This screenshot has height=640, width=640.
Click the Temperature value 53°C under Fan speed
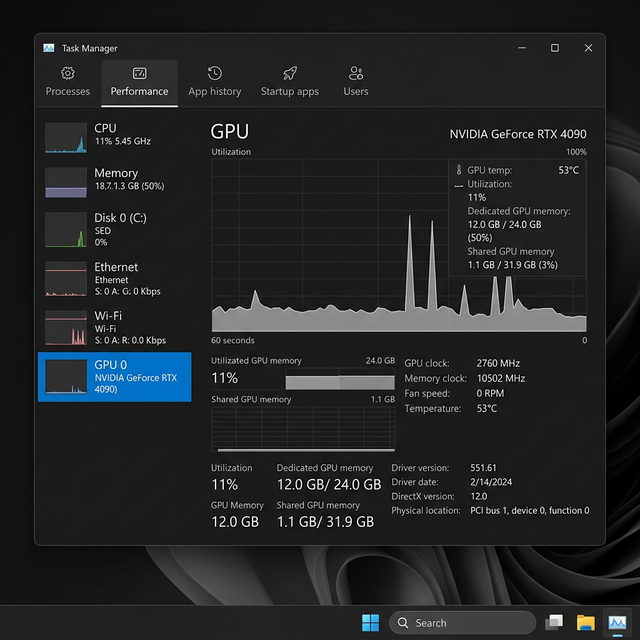tap(487, 409)
